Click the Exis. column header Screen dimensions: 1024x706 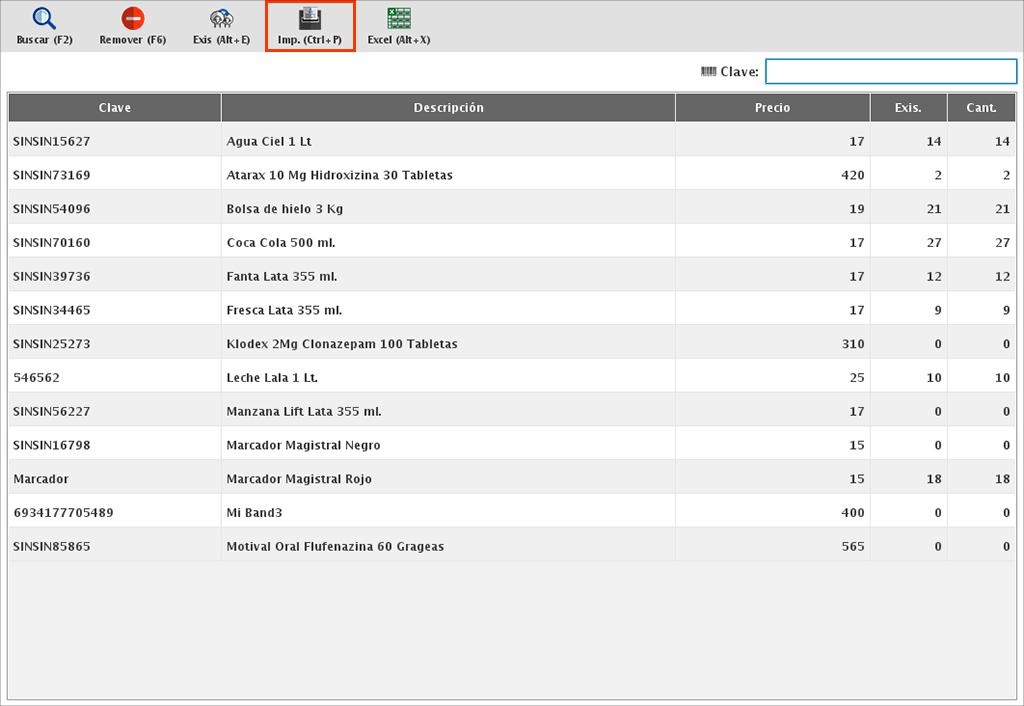click(x=908, y=108)
